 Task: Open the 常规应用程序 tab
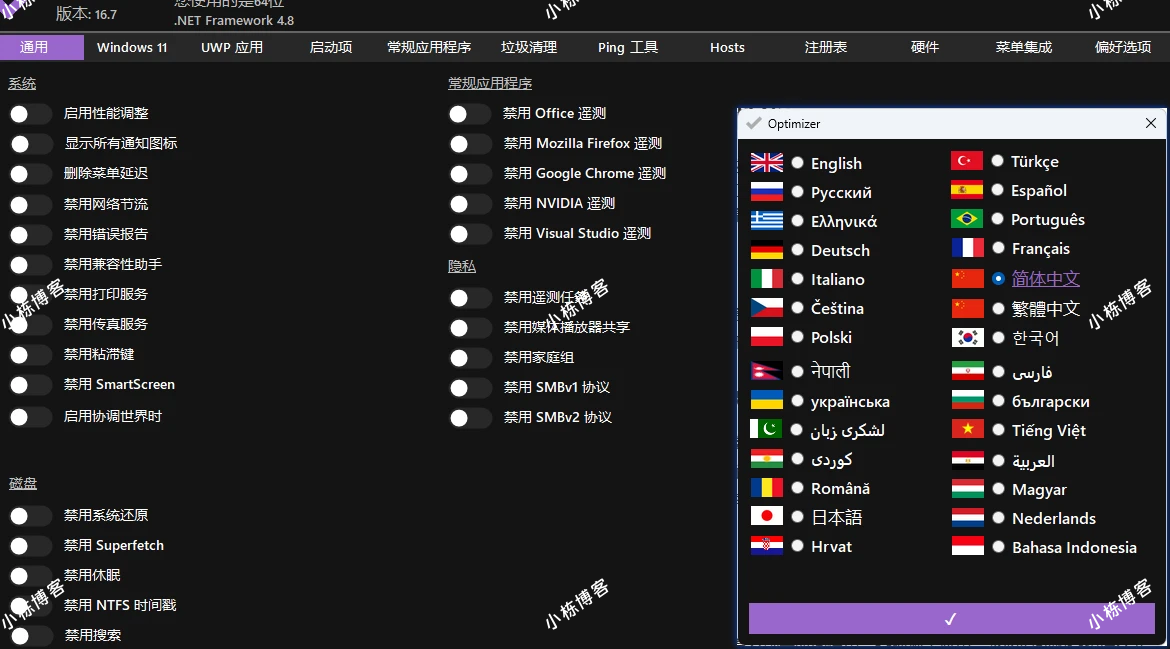click(429, 47)
